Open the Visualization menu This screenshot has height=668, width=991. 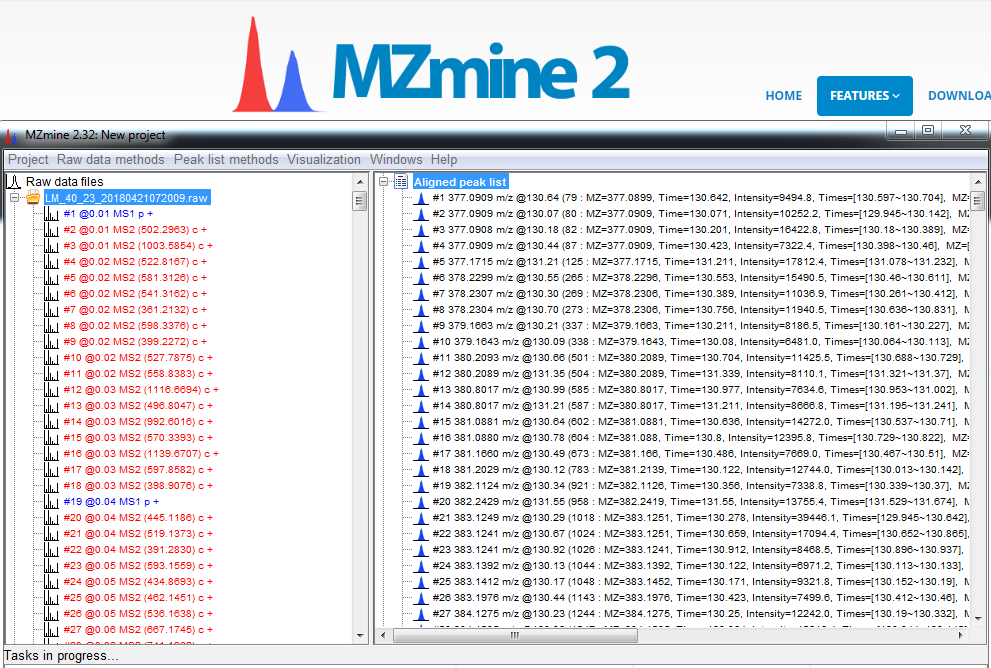(x=324, y=159)
